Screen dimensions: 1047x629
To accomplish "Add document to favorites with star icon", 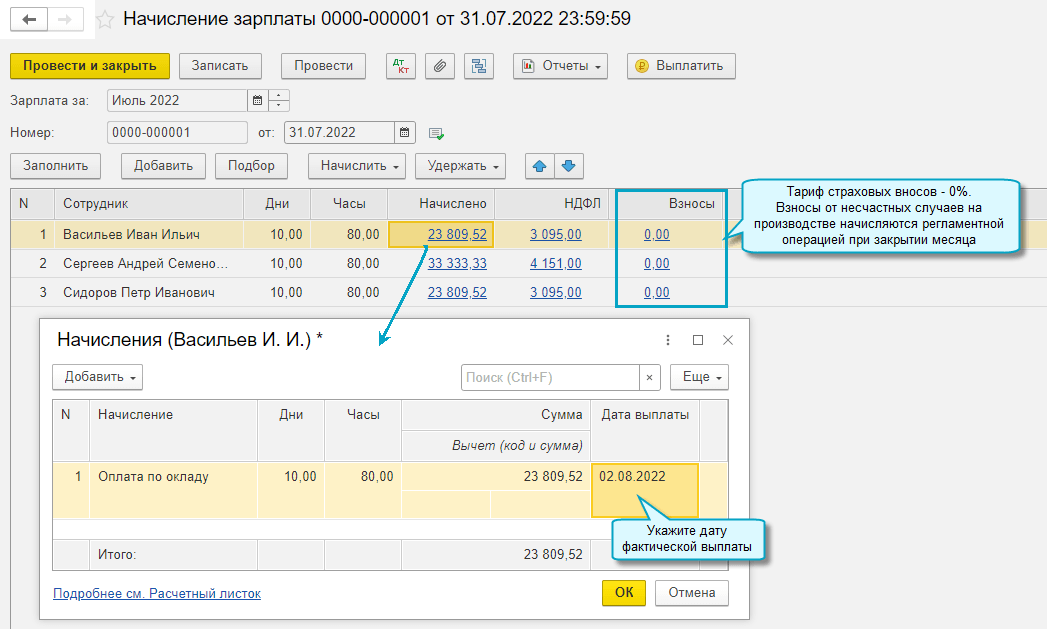I will coord(104,20).
